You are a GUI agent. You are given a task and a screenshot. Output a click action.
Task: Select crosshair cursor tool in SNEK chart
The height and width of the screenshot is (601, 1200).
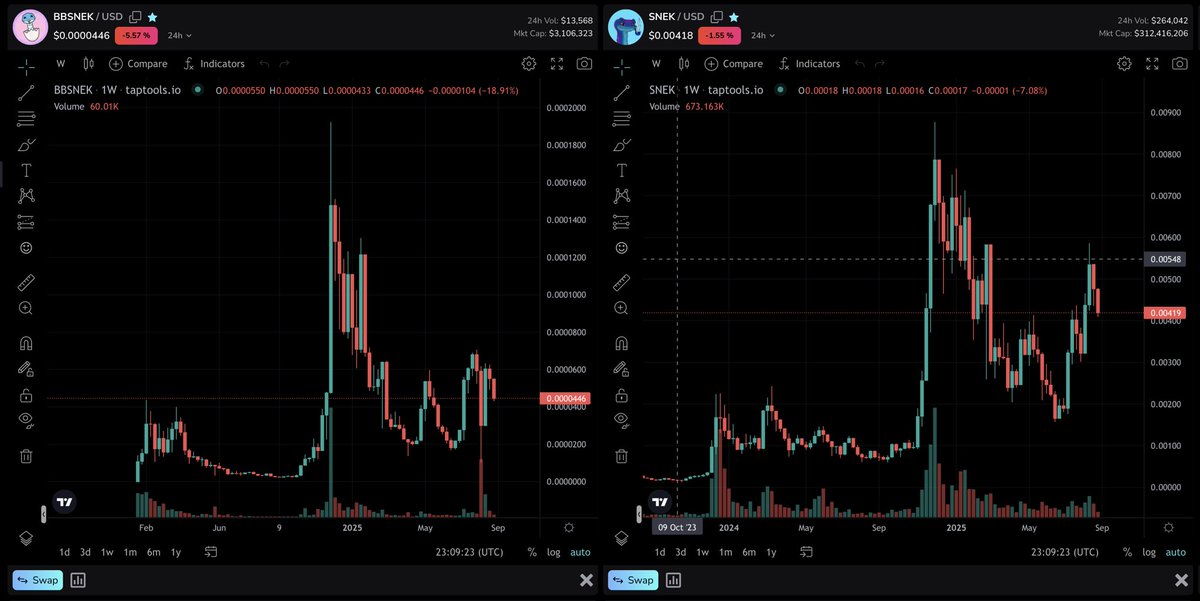621,67
